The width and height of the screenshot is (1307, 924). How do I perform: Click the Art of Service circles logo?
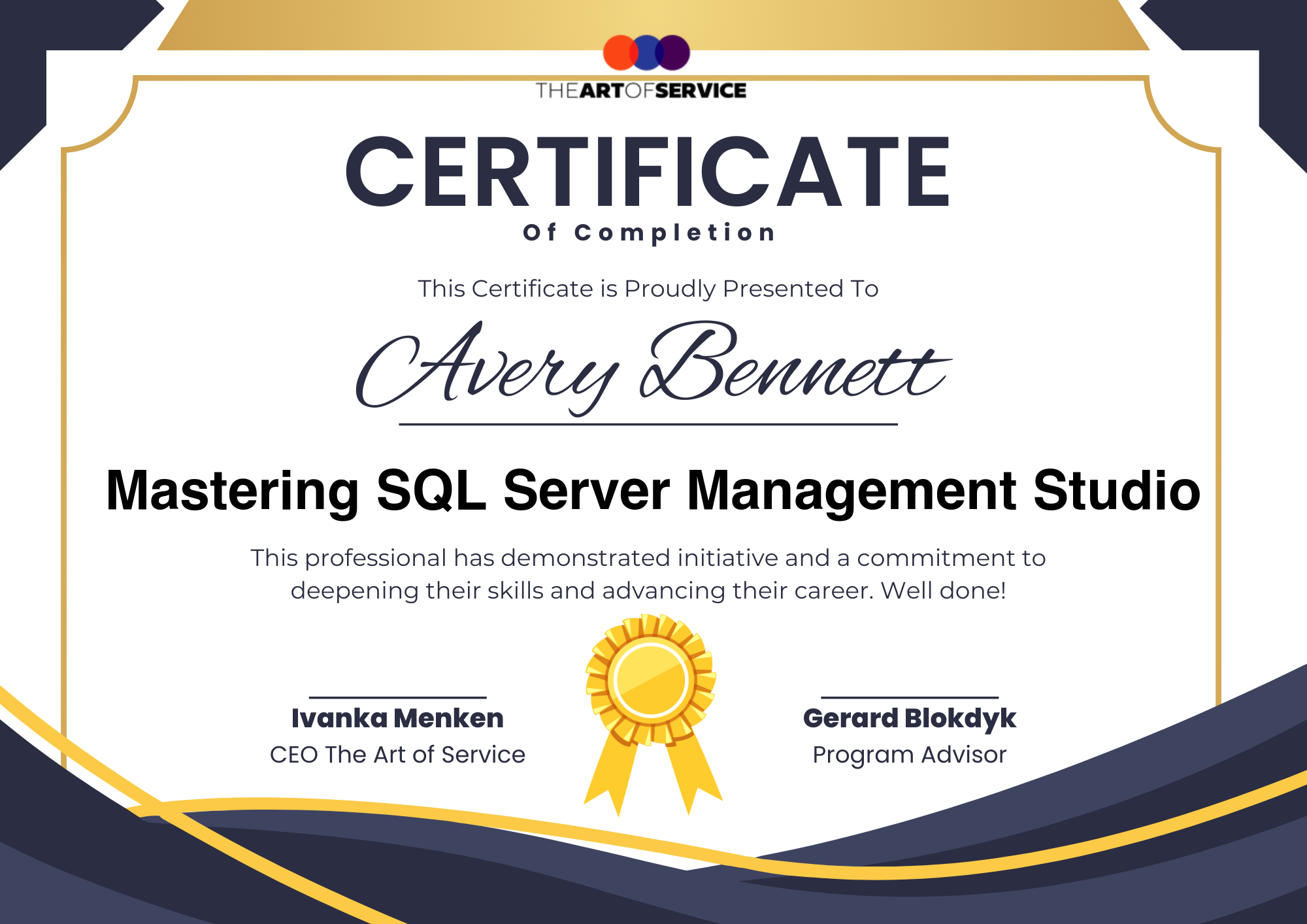tap(646, 53)
